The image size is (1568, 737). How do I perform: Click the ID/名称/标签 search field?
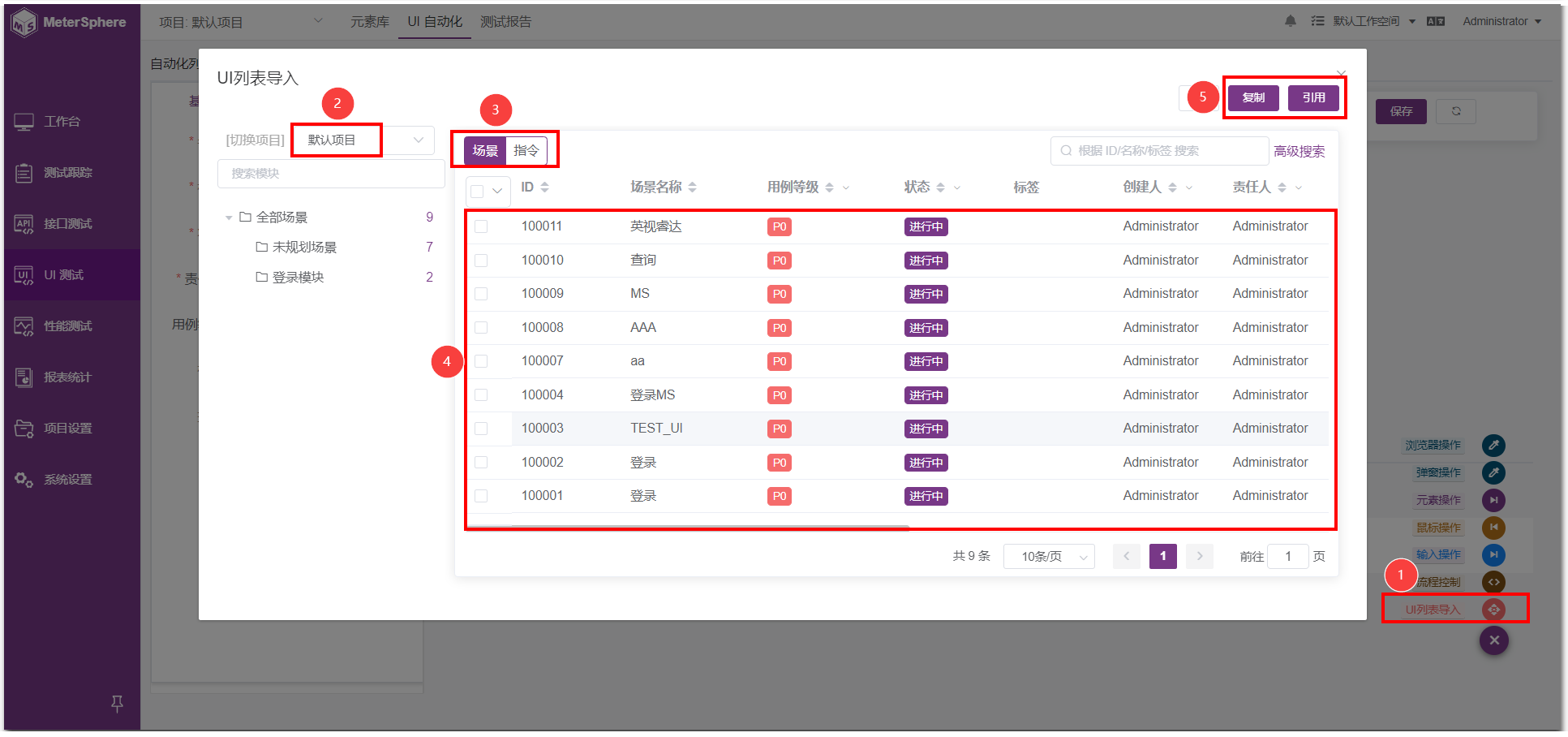pyautogui.click(x=1160, y=151)
